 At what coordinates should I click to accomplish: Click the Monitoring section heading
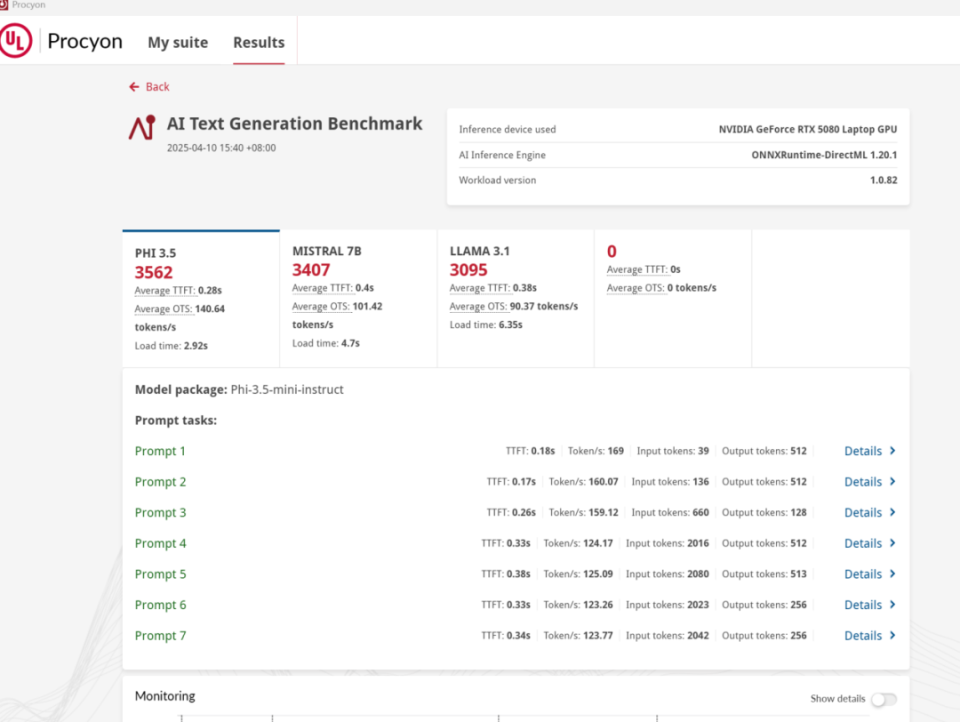165,696
